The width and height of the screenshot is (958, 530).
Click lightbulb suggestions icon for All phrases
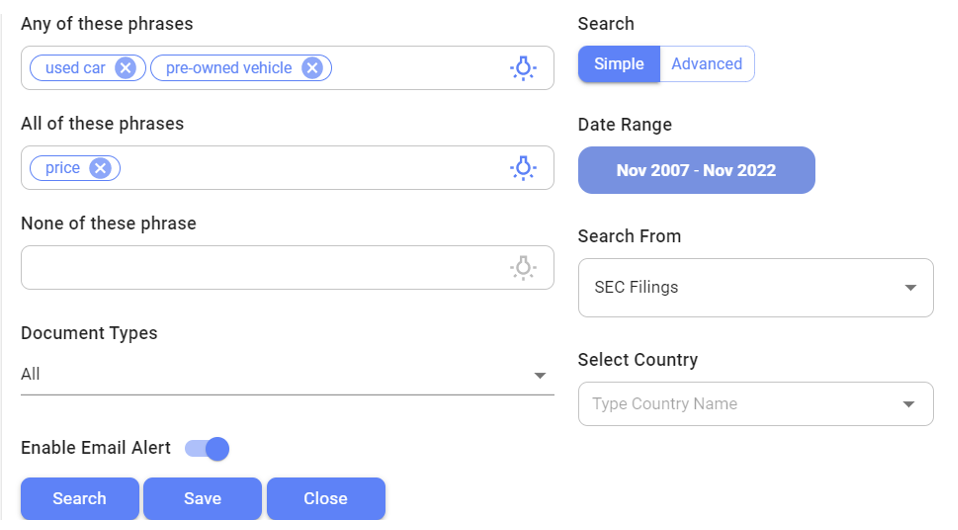523,168
